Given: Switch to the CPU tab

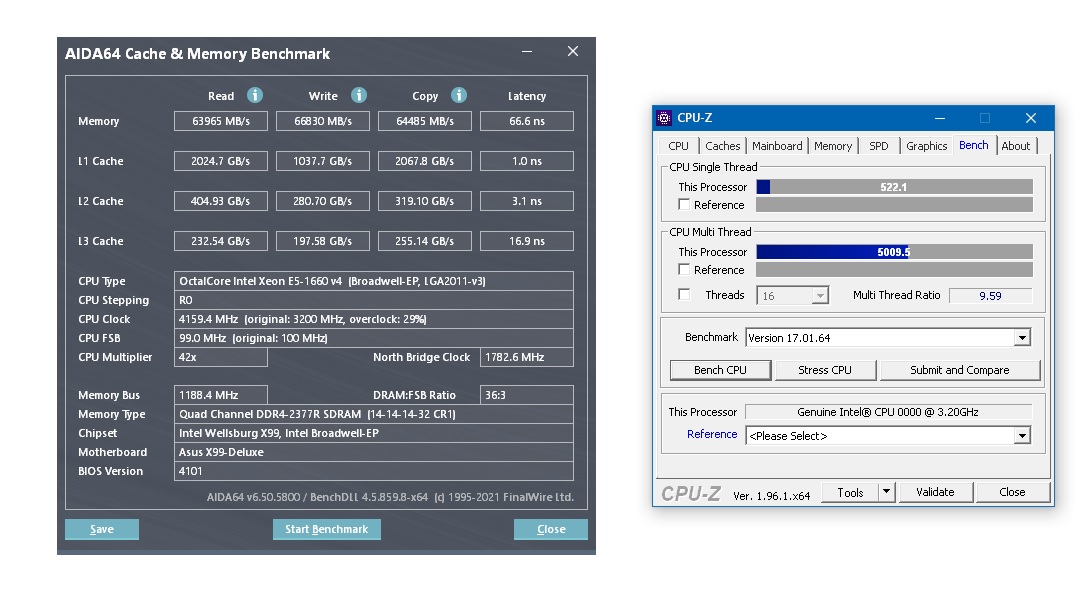Looking at the screenshot, I should click(x=678, y=146).
